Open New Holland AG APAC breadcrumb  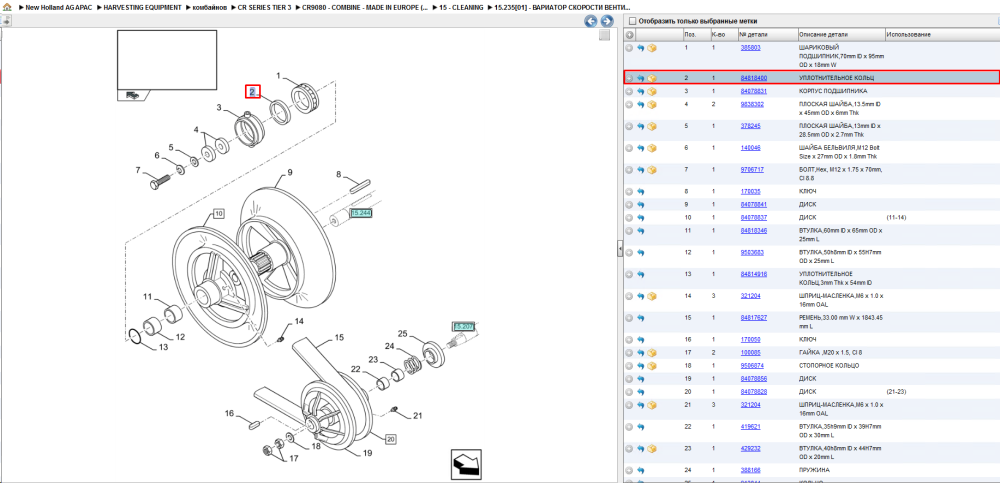60,7
